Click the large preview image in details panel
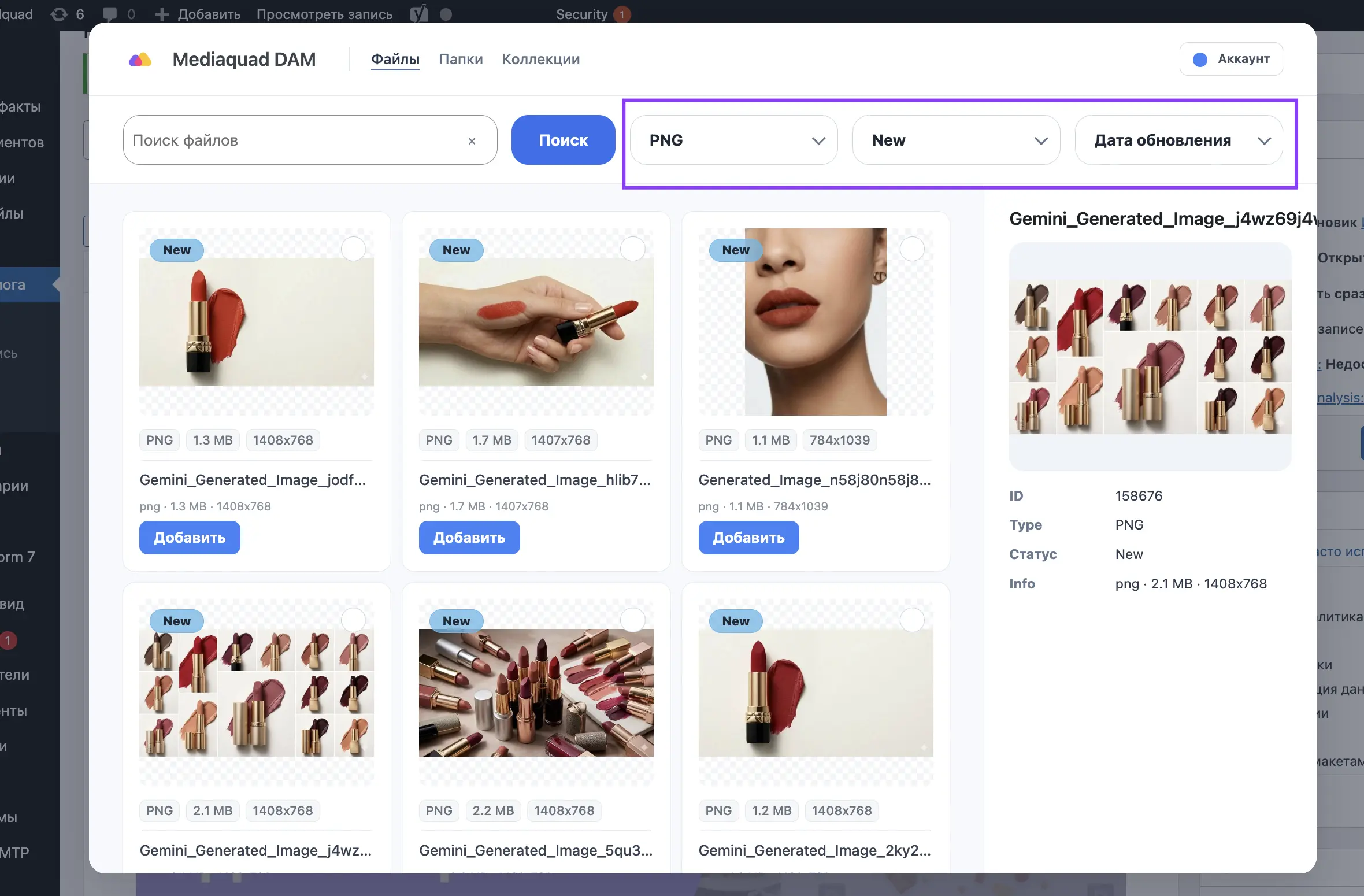This screenshot has height=896, width=1364. [x=1150, y=357]
